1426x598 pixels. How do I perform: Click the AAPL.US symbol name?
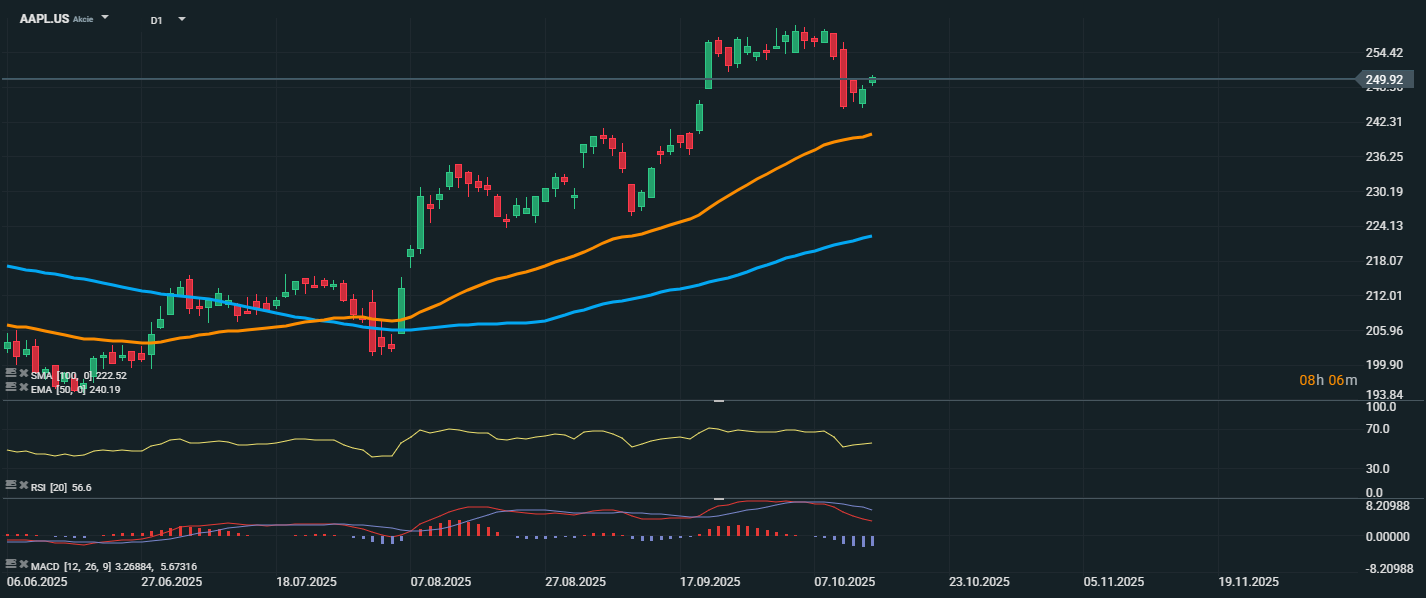(44, 19)
